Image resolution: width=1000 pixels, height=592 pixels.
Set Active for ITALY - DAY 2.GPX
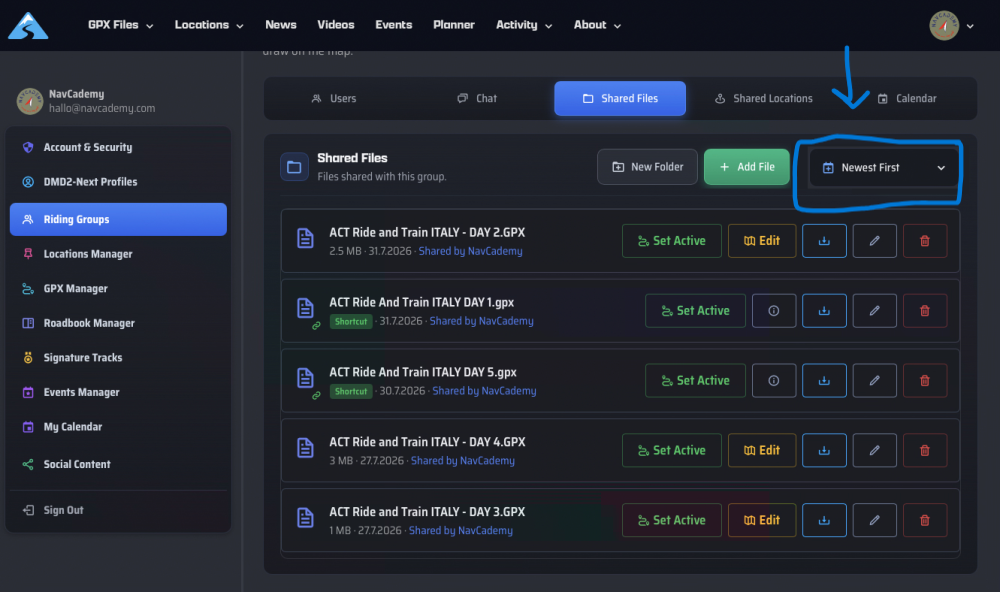pos(672,240)
